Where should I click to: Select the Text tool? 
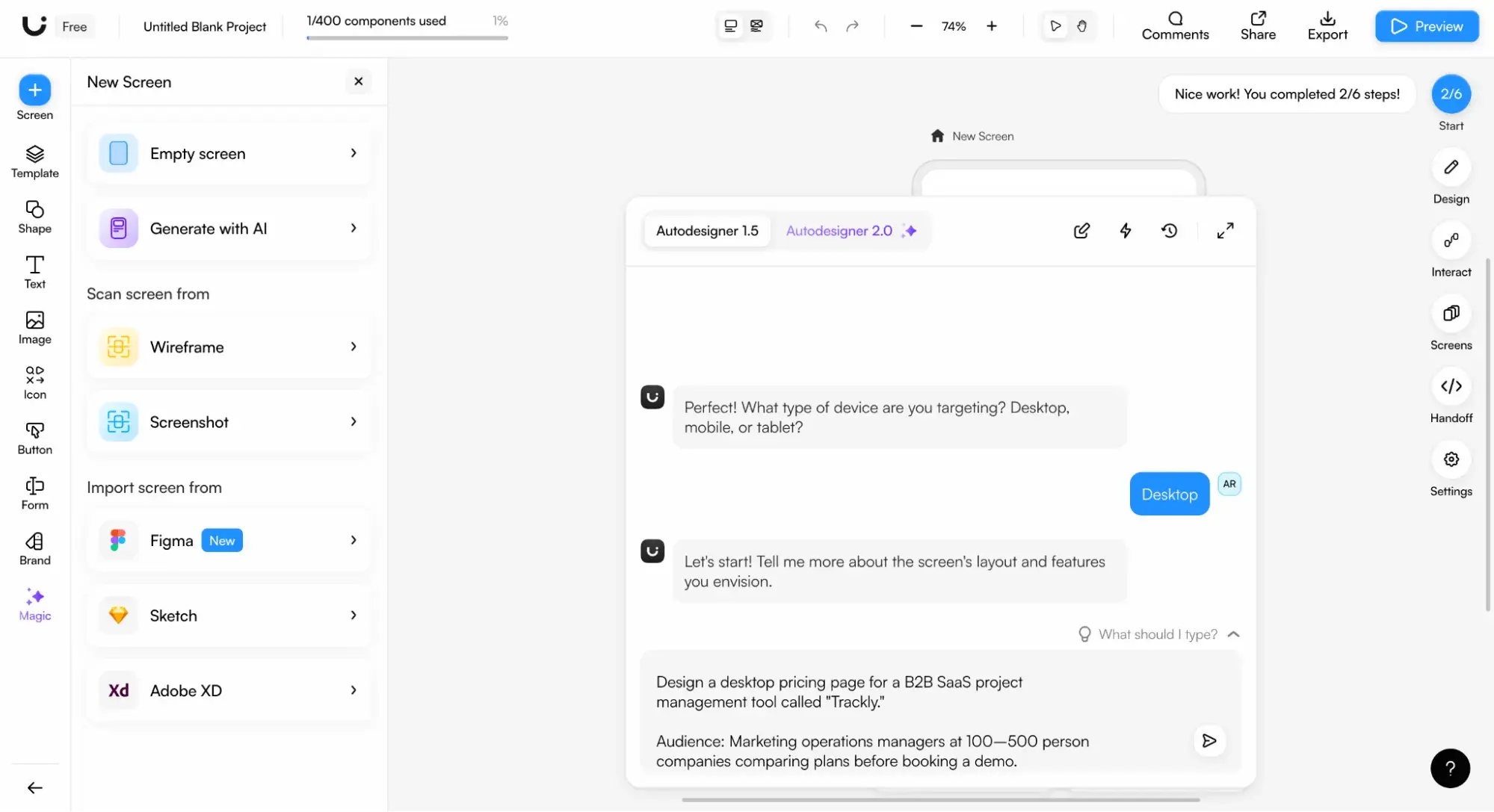coord(34,273)
